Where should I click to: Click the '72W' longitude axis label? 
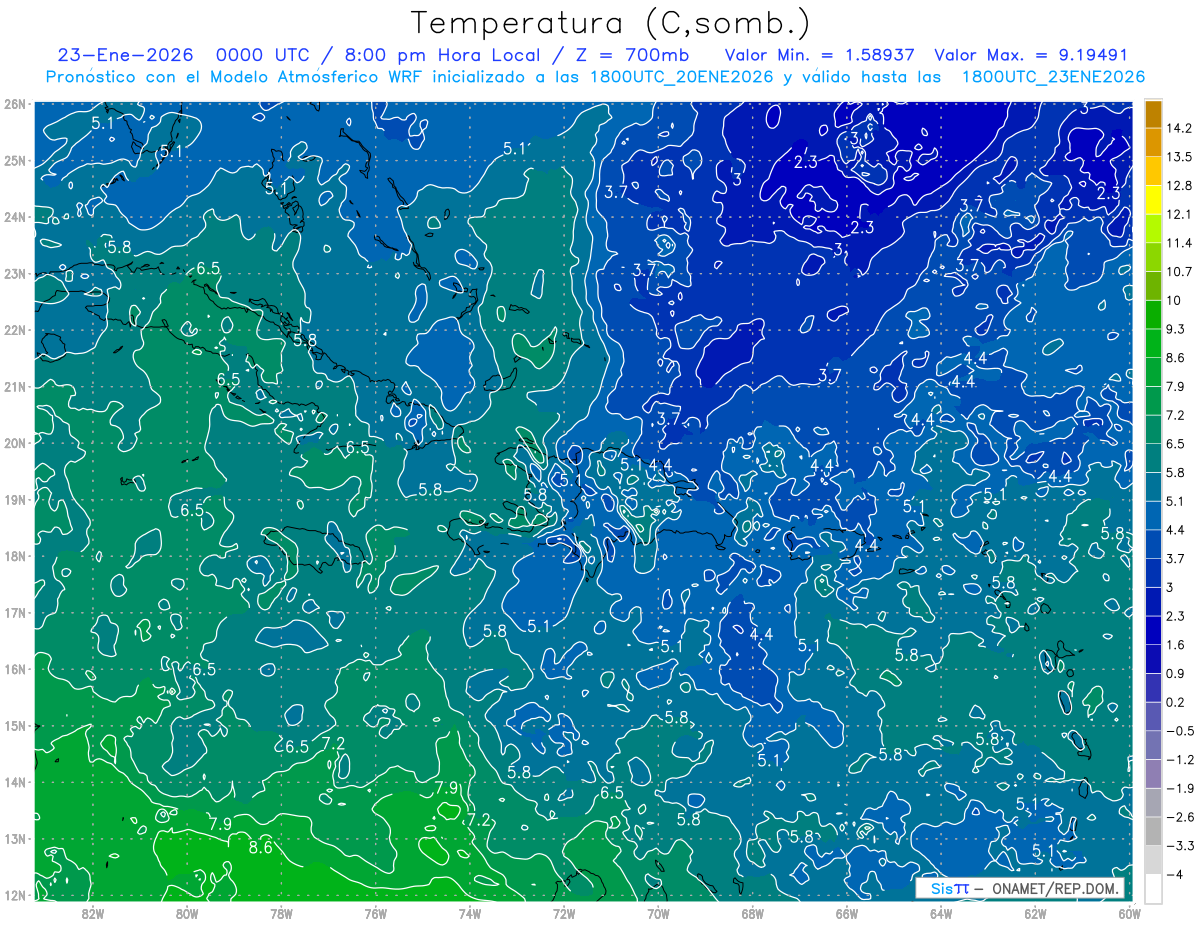[564, 913]
